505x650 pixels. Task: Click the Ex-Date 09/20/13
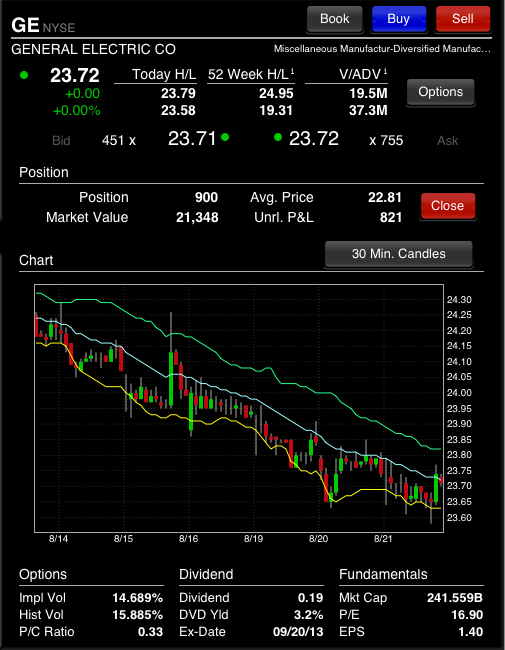(x=298, y=632)
